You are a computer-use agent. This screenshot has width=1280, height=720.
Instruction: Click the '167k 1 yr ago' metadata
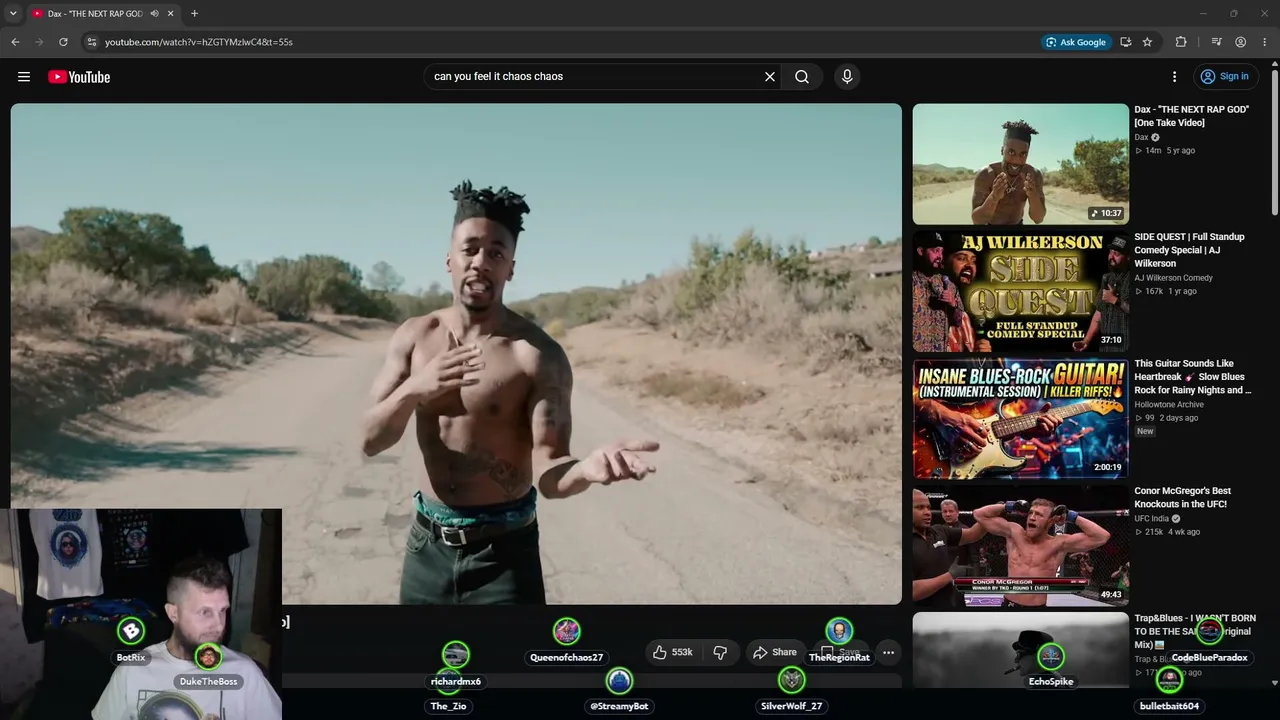click(1165, 291)
